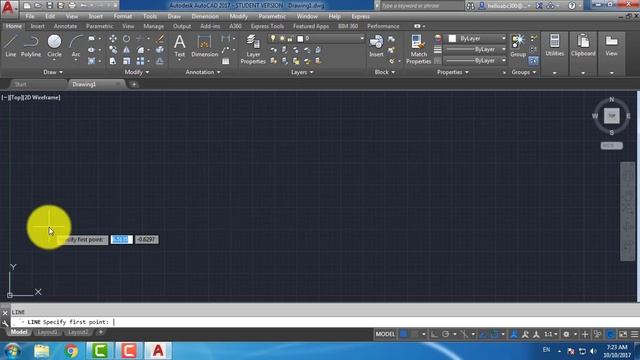Click the Copy tool in Modify panel

pyautogui.click(x=113, y=50)
